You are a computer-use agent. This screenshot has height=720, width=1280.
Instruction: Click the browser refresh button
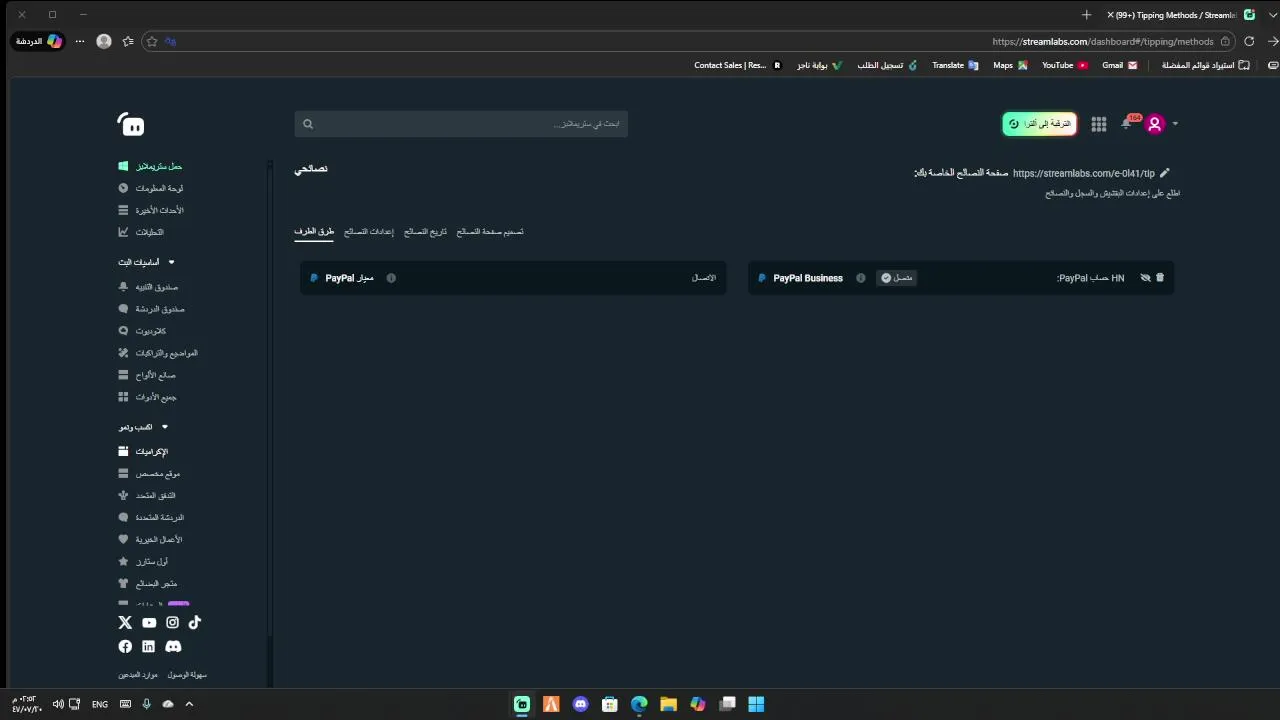point(1249,41)
